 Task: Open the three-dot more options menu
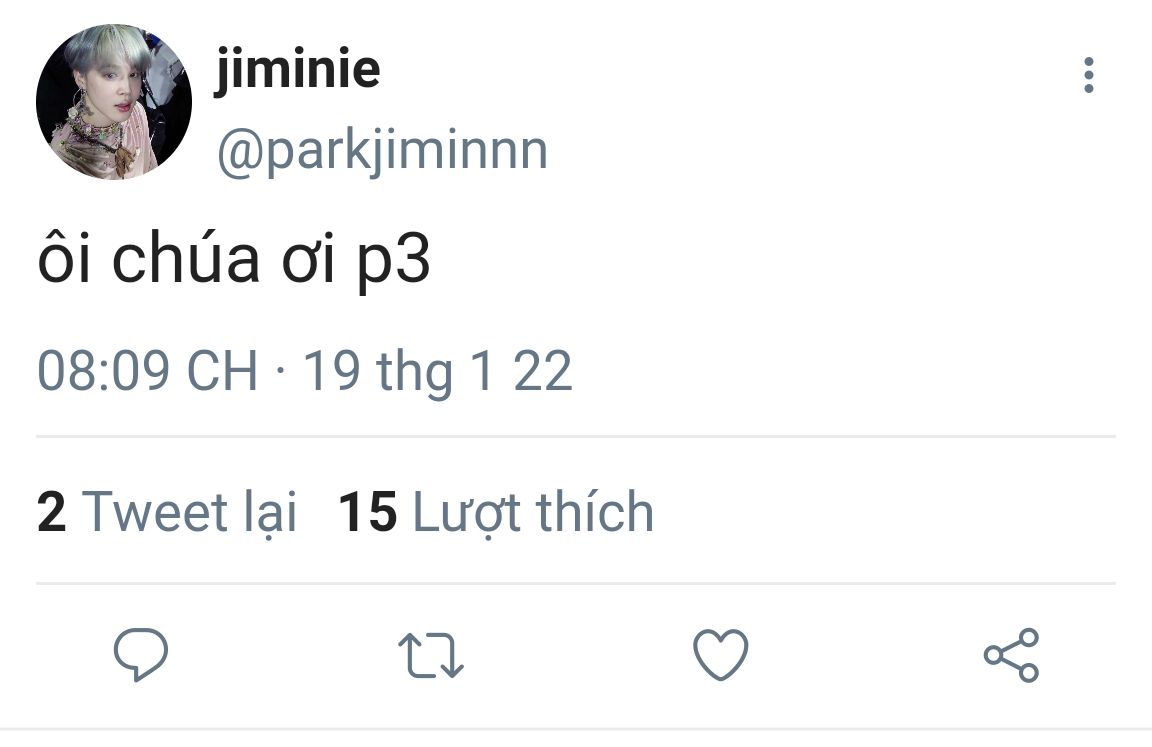pos(1089,75)
